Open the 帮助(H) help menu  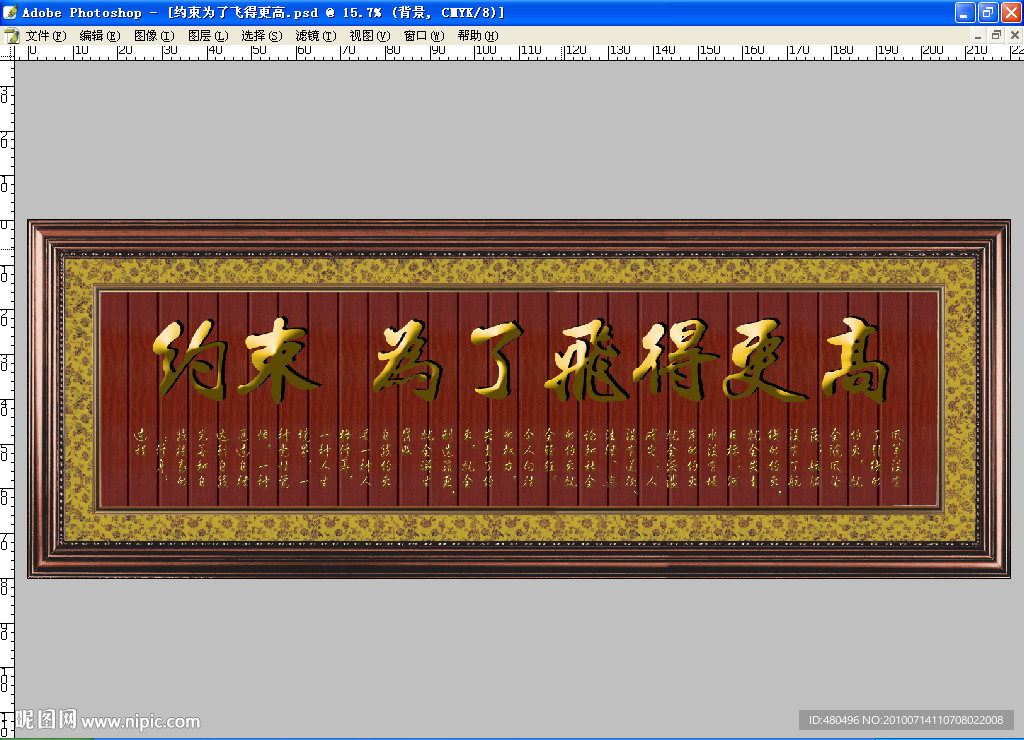pos(477,35)
